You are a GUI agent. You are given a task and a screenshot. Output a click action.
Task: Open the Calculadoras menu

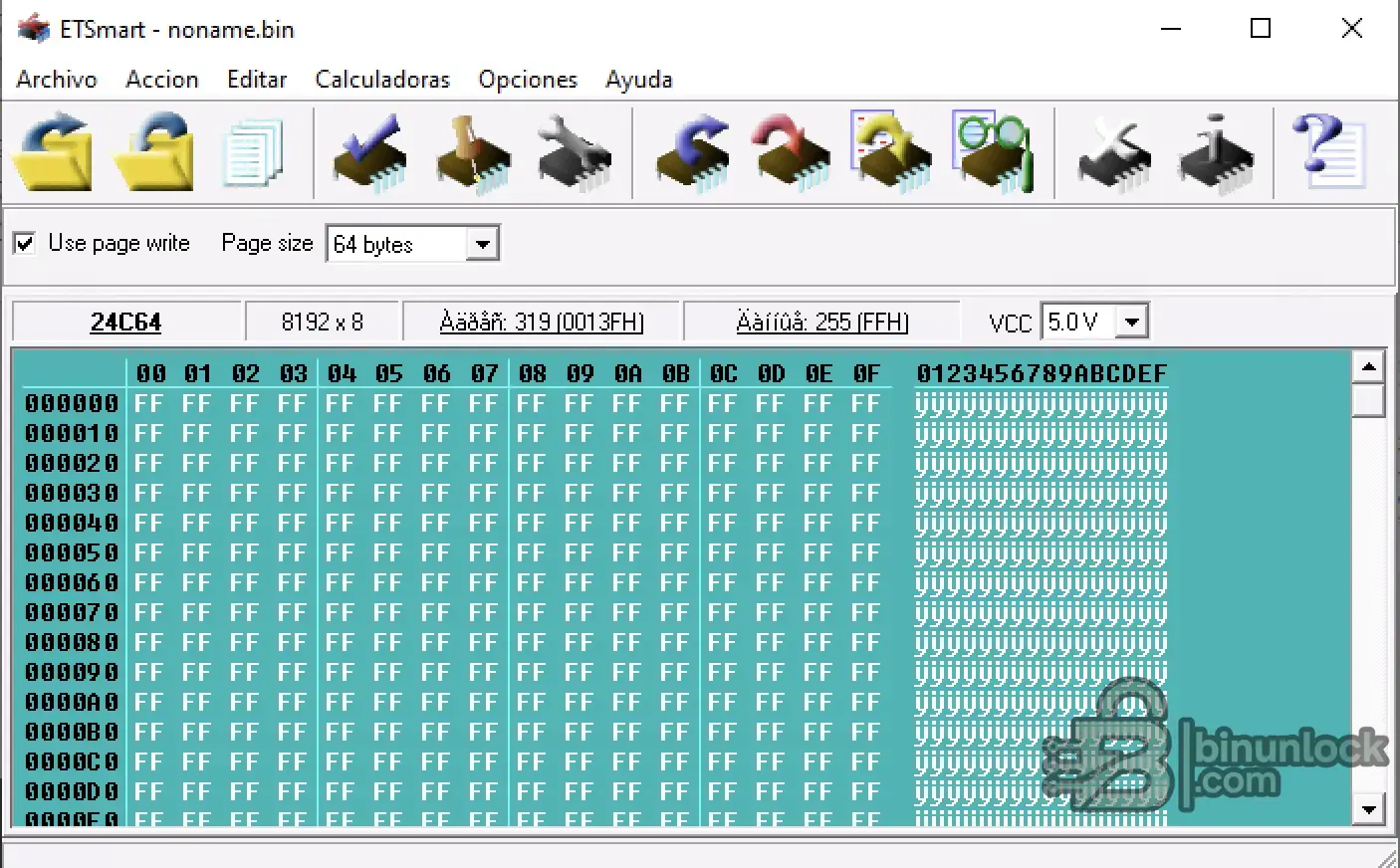point(381,79)
